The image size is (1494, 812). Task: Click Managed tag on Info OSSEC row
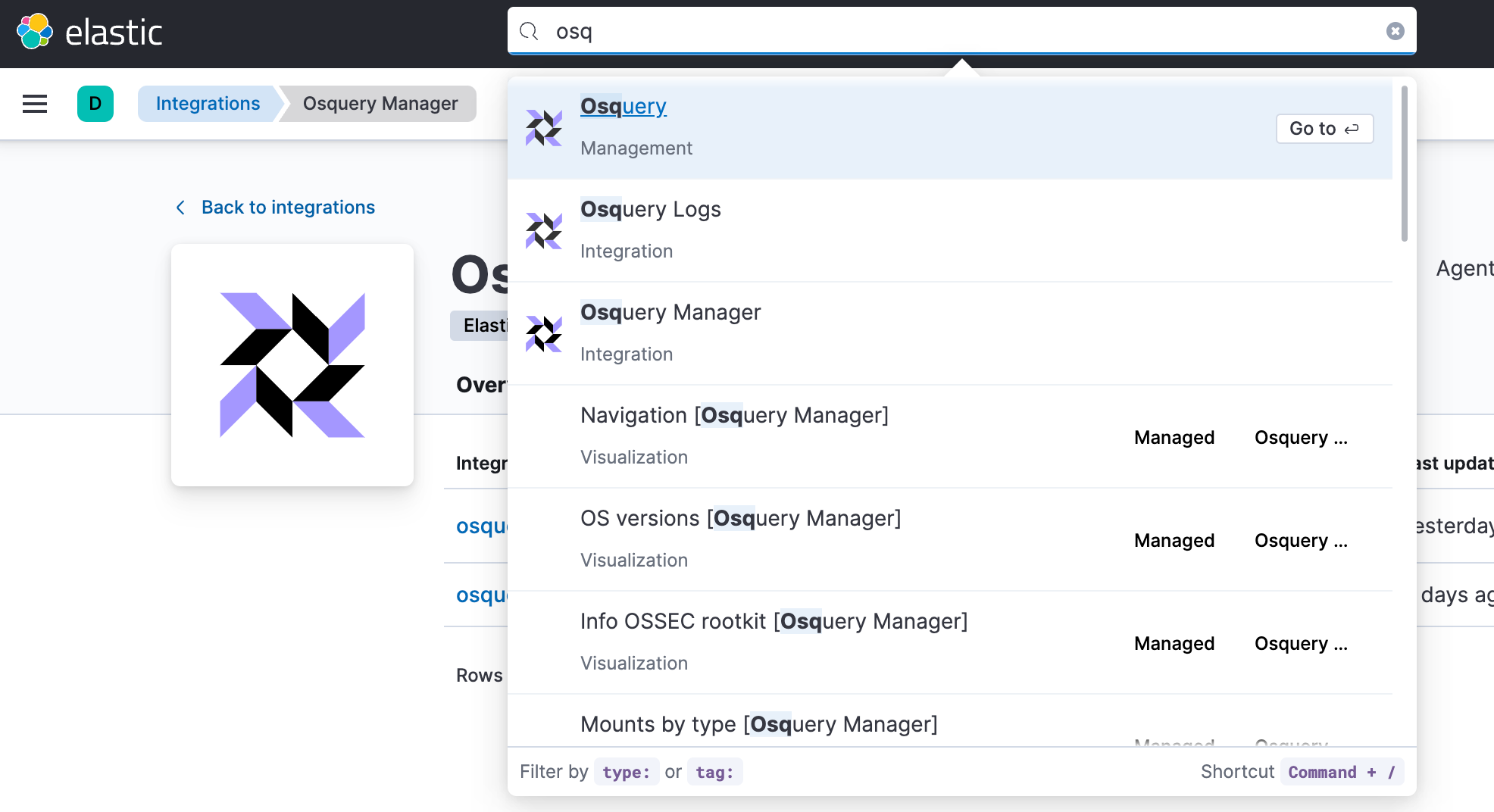coord(1174,644)
